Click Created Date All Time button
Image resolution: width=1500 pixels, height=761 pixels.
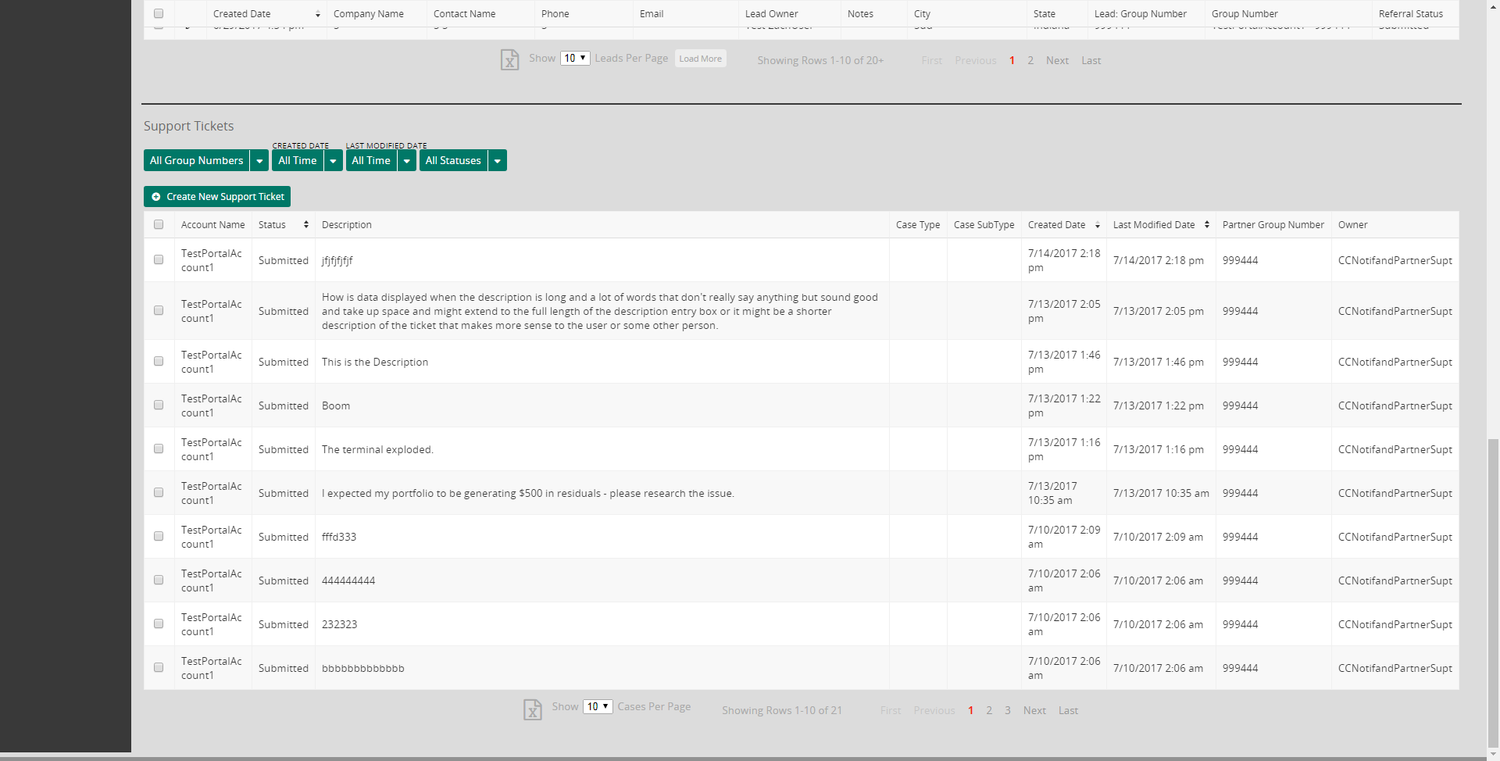pyautogui.click(x=297, y=160)
